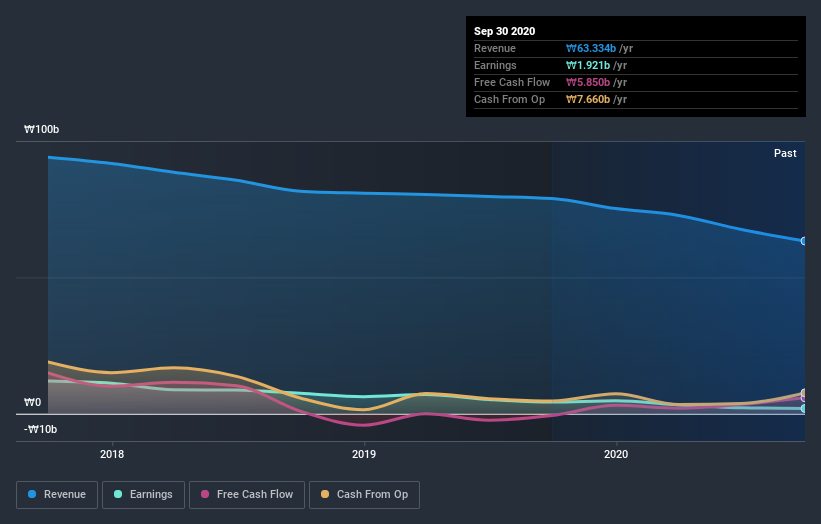This screenshot has height=524, width=821.
Task: Click the Sep 30 2020 tooltip date
Action: coord(504,31)
